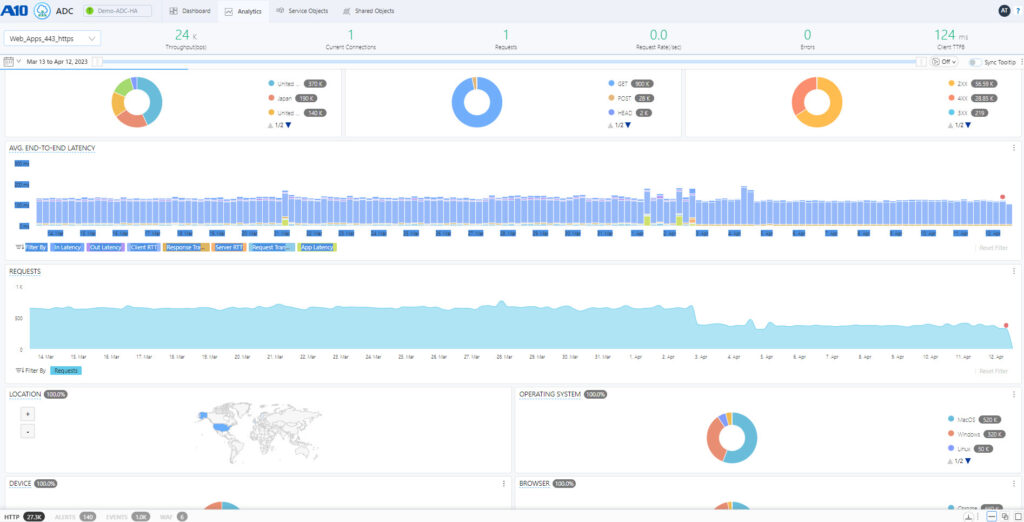
Task: Open the Browser panel options menu
Action: 1014,483
